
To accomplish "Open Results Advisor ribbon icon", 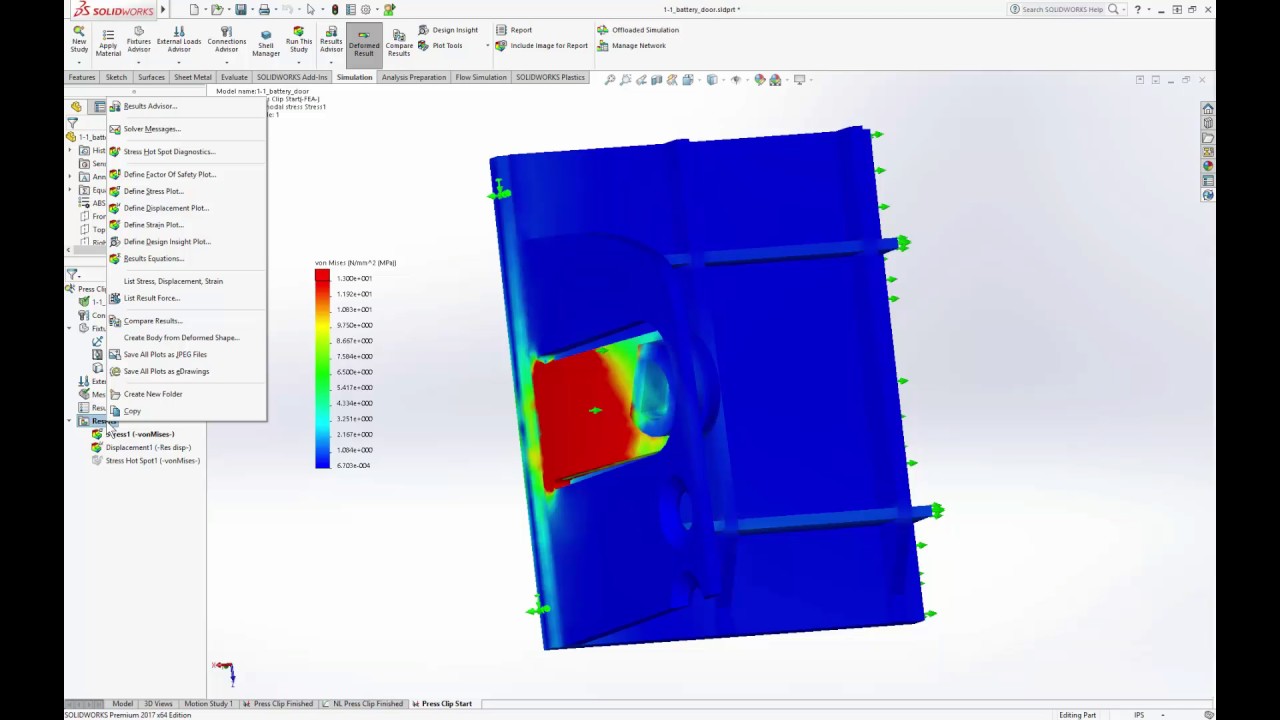I will (x=331, y=39).
